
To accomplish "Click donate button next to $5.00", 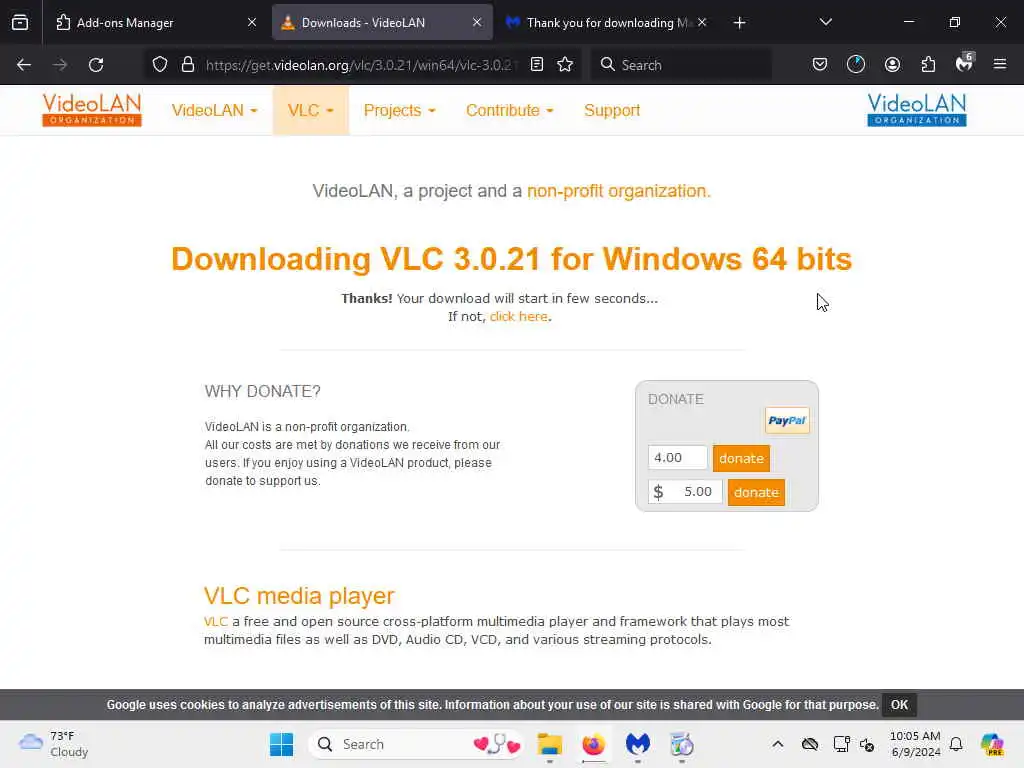I will [756, 492].
